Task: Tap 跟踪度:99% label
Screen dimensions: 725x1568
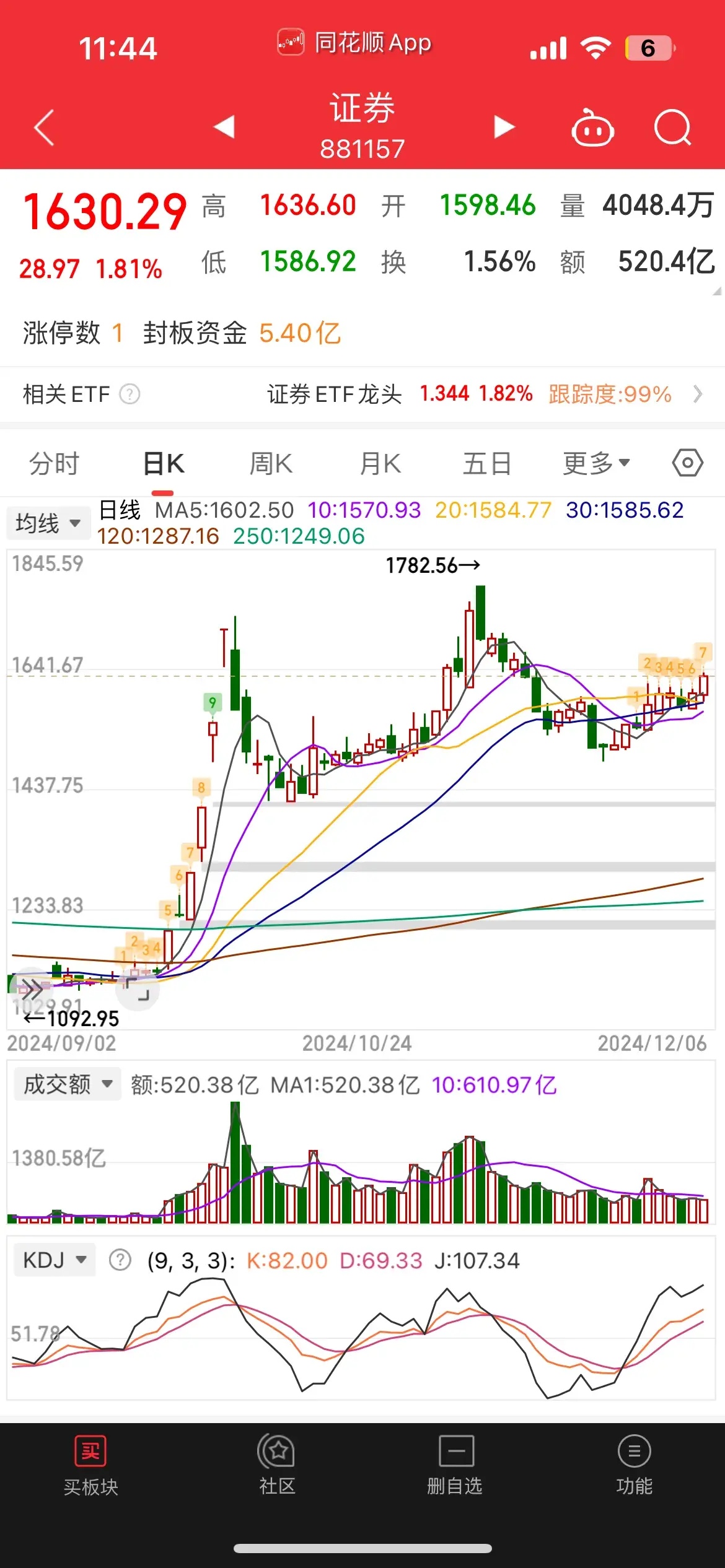Action: coord(610,394)
